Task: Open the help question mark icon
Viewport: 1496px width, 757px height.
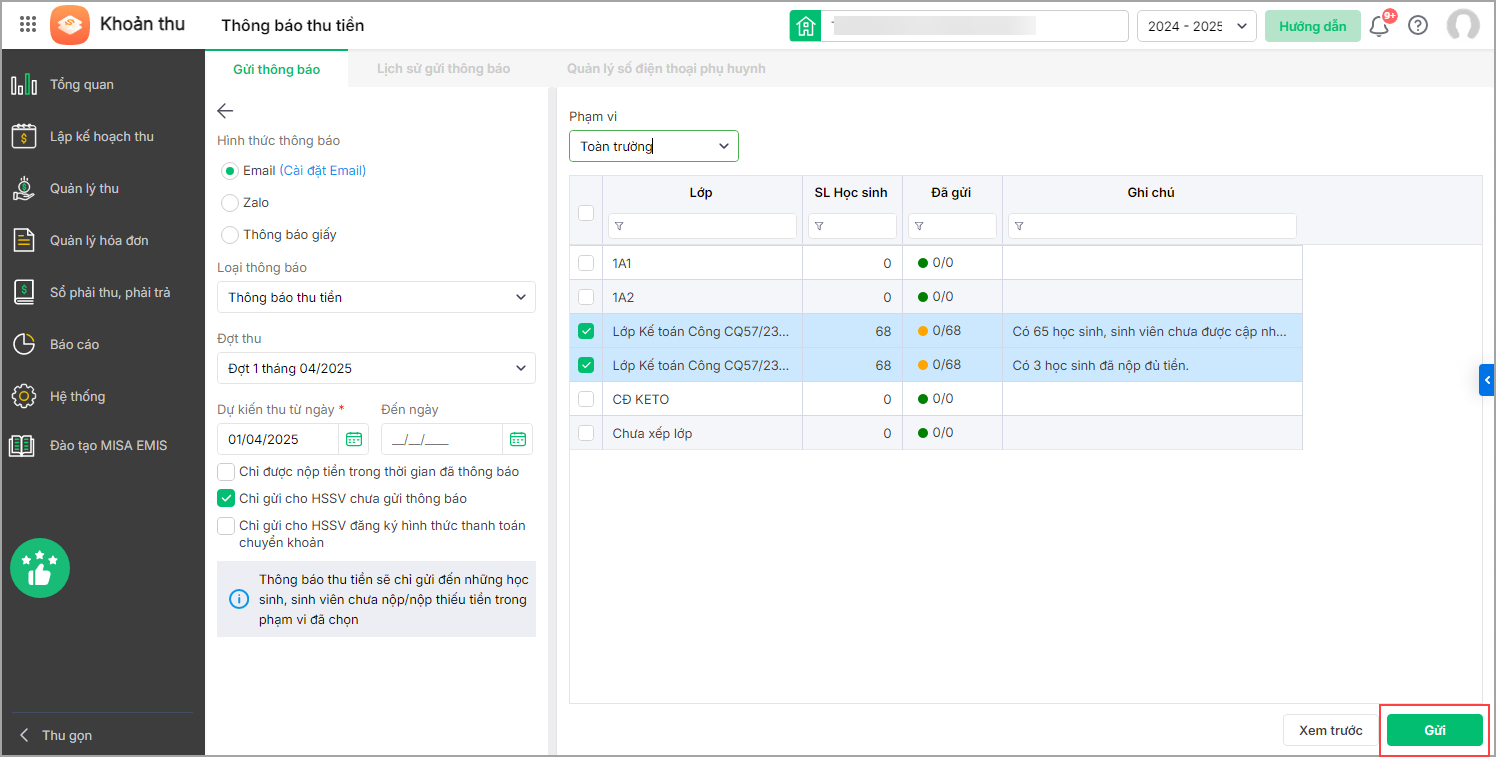Action: (1418, 26)
